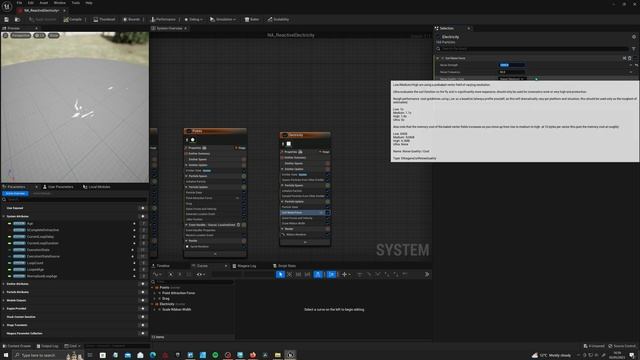Open the Windows Start menu

pyautogui.click(x=6, y=355)
